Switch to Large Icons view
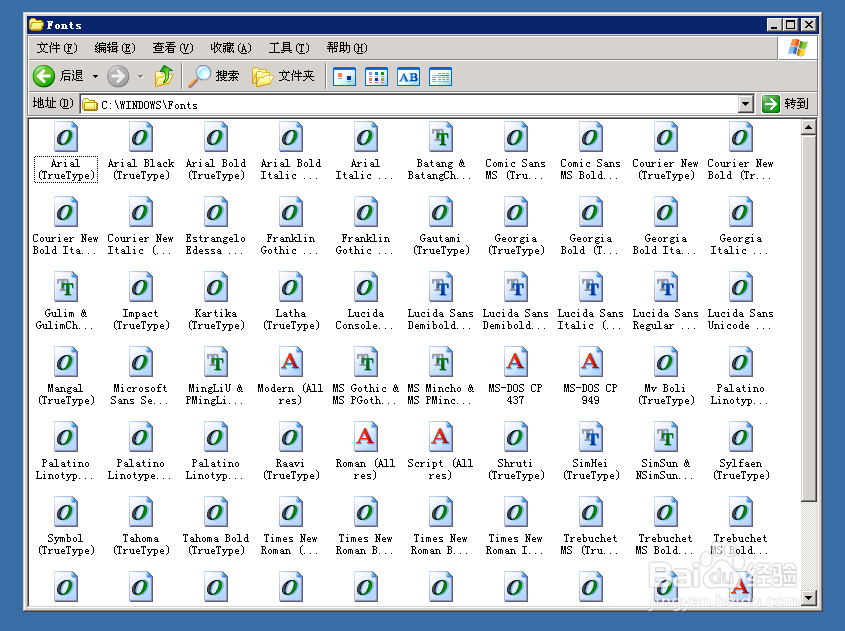Viewport: 845px width, 631px height. (344, 77)
